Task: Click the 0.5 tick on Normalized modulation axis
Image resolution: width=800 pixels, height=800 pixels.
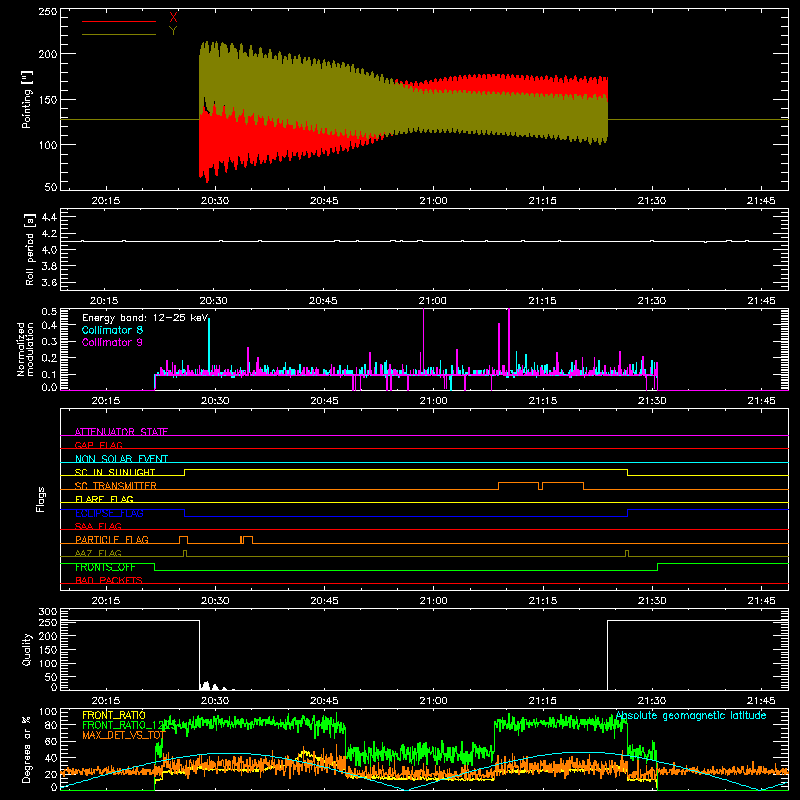Action: point(49,312)
